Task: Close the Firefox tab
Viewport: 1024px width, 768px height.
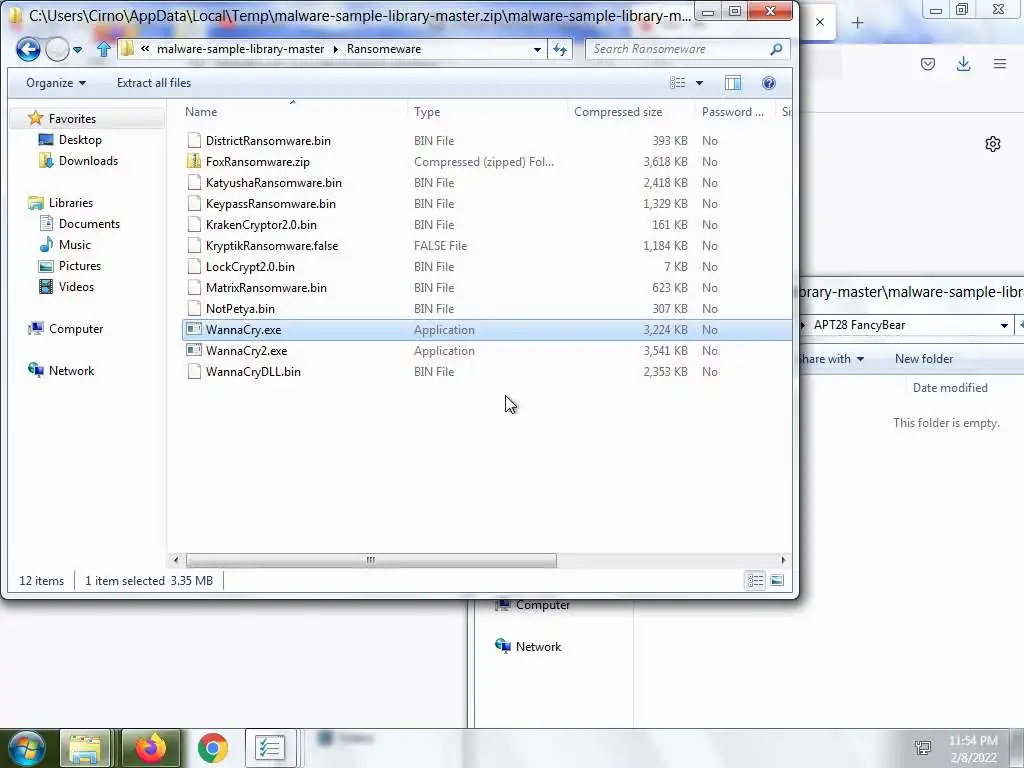Action: [820, 22]
